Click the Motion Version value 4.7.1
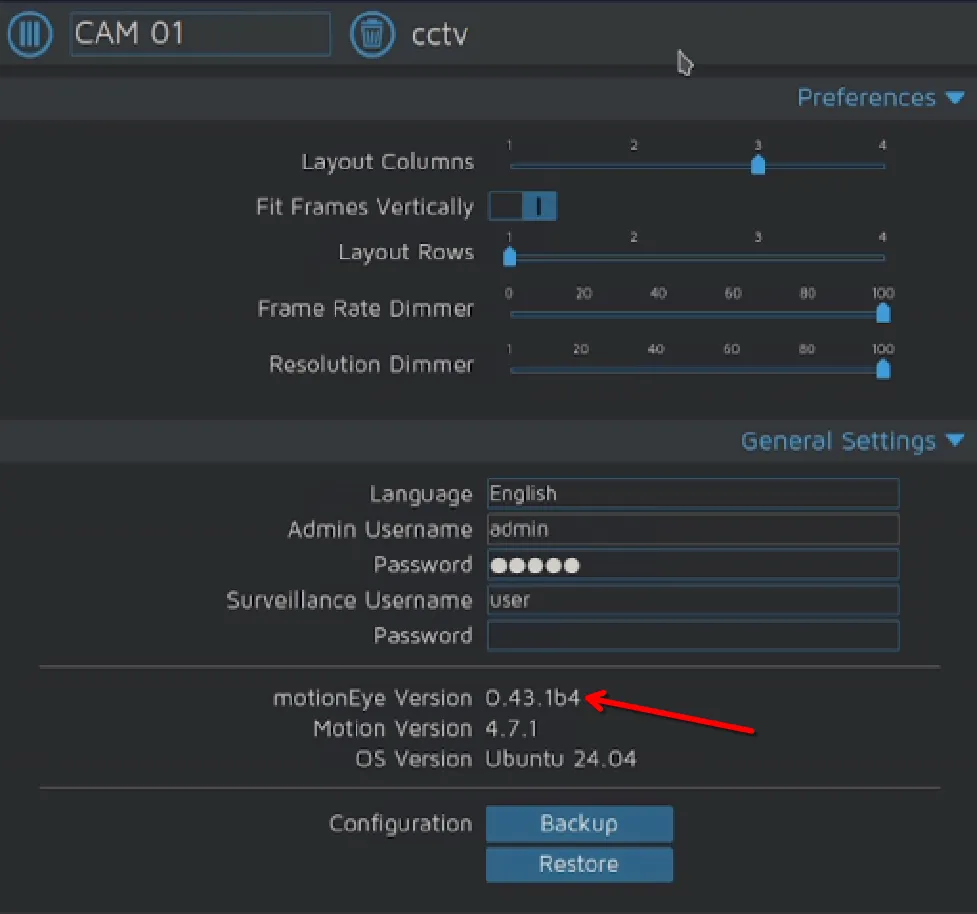This screenshot has width=977, height=914. click(511, 728)
